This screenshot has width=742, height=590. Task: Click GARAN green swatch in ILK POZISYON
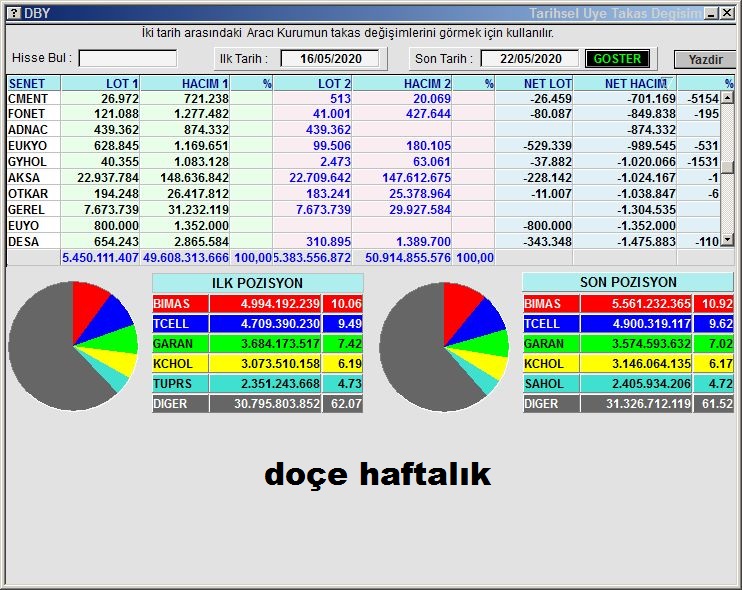click(x=180, y=343)
